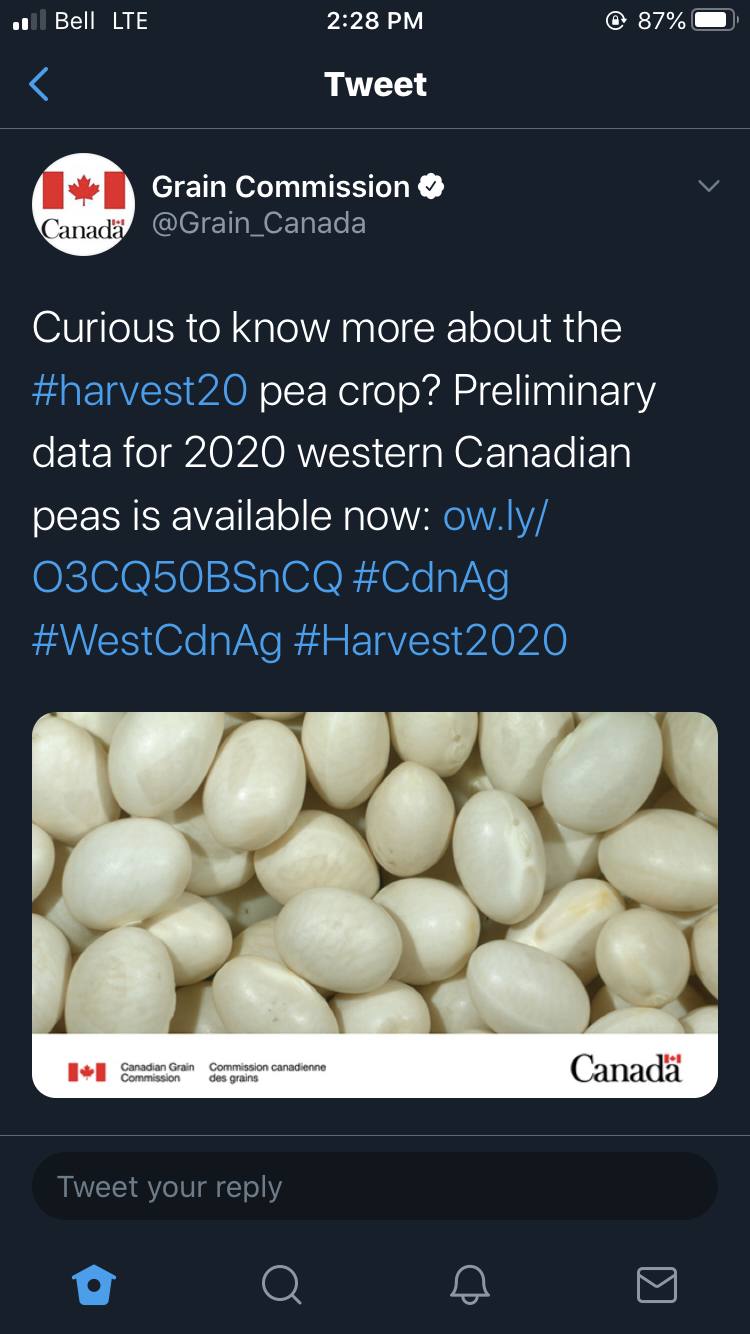Open the #Harvest2020 hashtag
The image size is (750, 1334).
[x=431, y=640]
